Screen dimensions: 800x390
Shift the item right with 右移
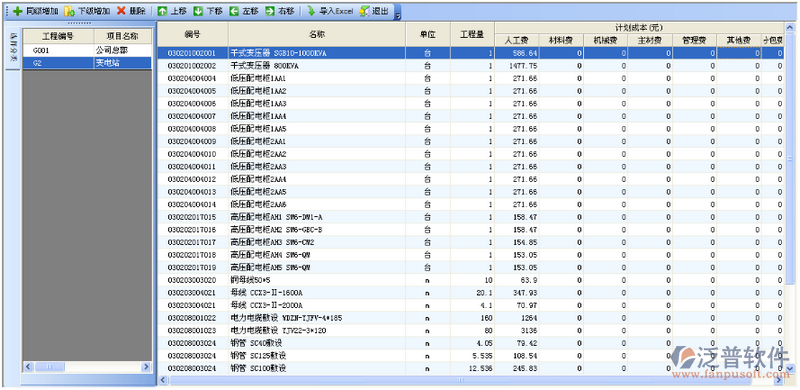280,11
